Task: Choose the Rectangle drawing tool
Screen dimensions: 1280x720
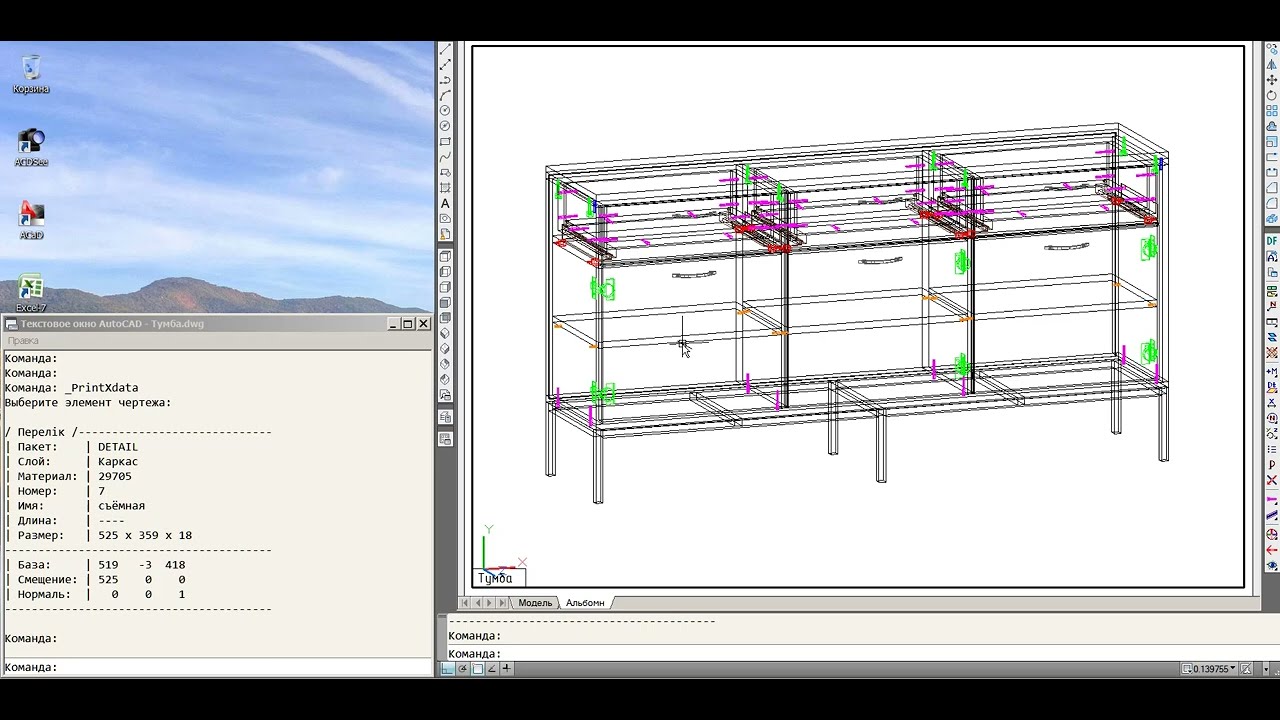Action: pos(446,142)
